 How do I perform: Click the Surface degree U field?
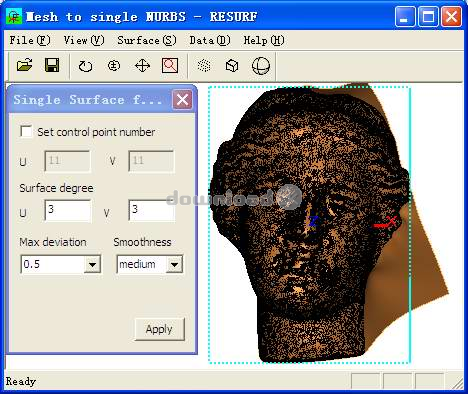pos(68,210)
